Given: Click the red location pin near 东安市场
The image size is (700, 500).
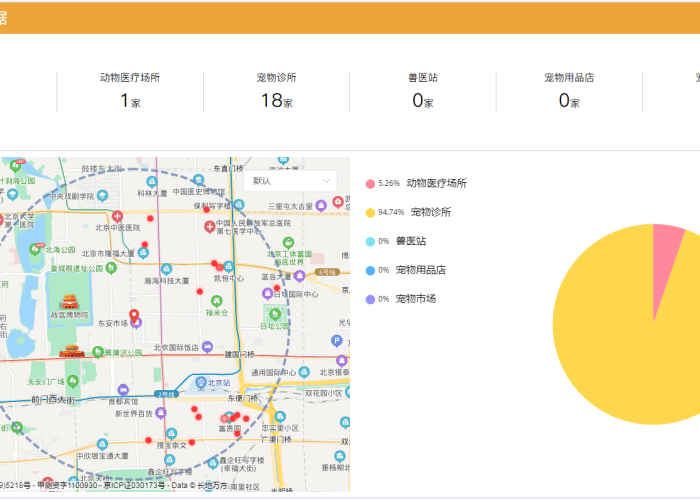Looking at the screenshot, I should pos(134,316).
